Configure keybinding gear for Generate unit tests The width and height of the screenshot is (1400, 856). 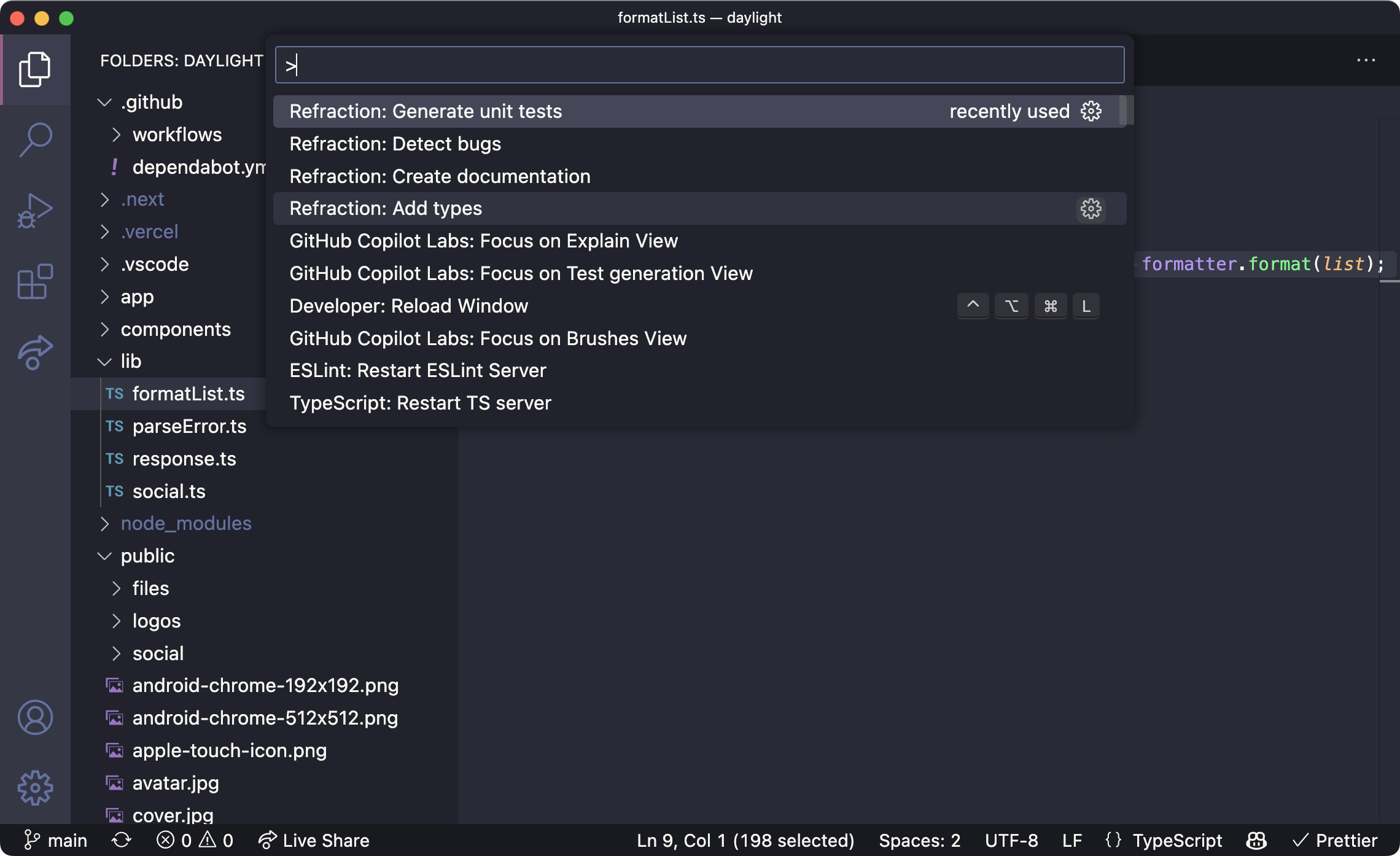coord(1091,111)
